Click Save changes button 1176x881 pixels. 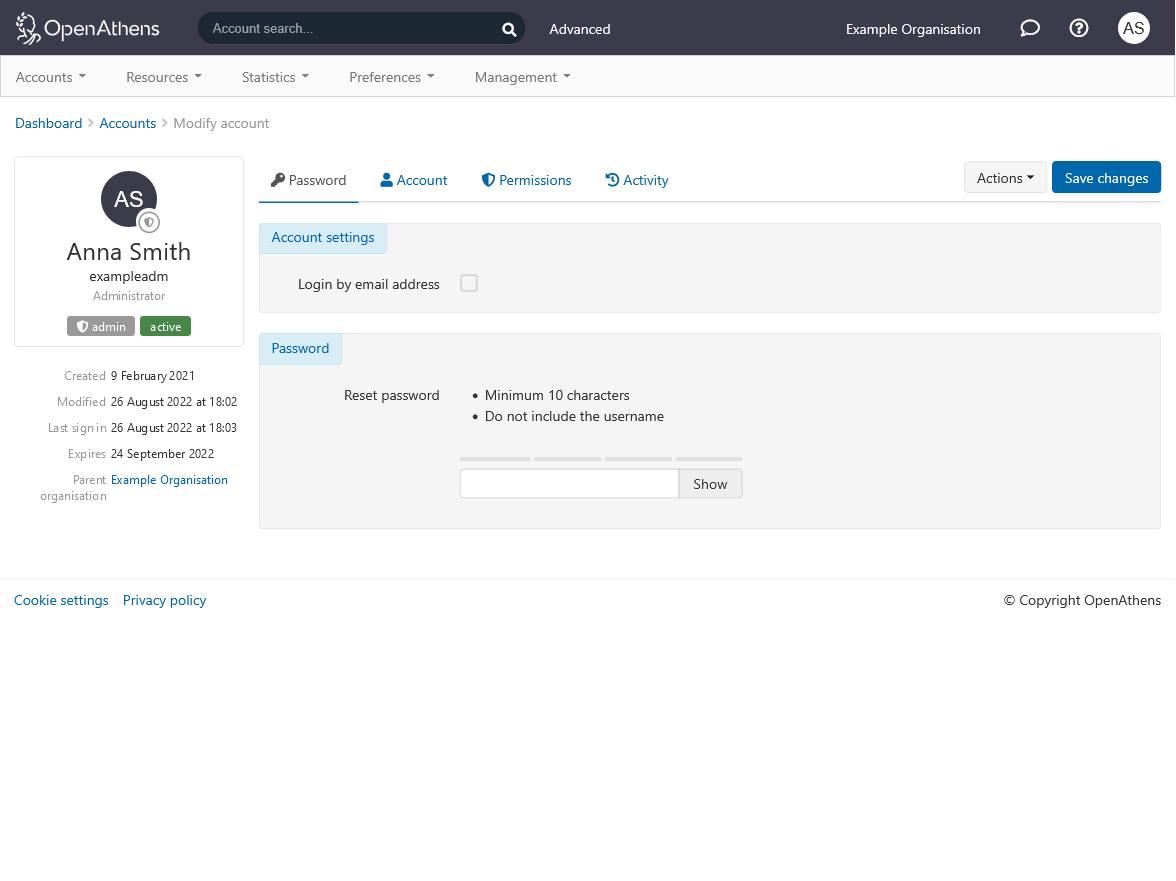(x=1106, y=178)
